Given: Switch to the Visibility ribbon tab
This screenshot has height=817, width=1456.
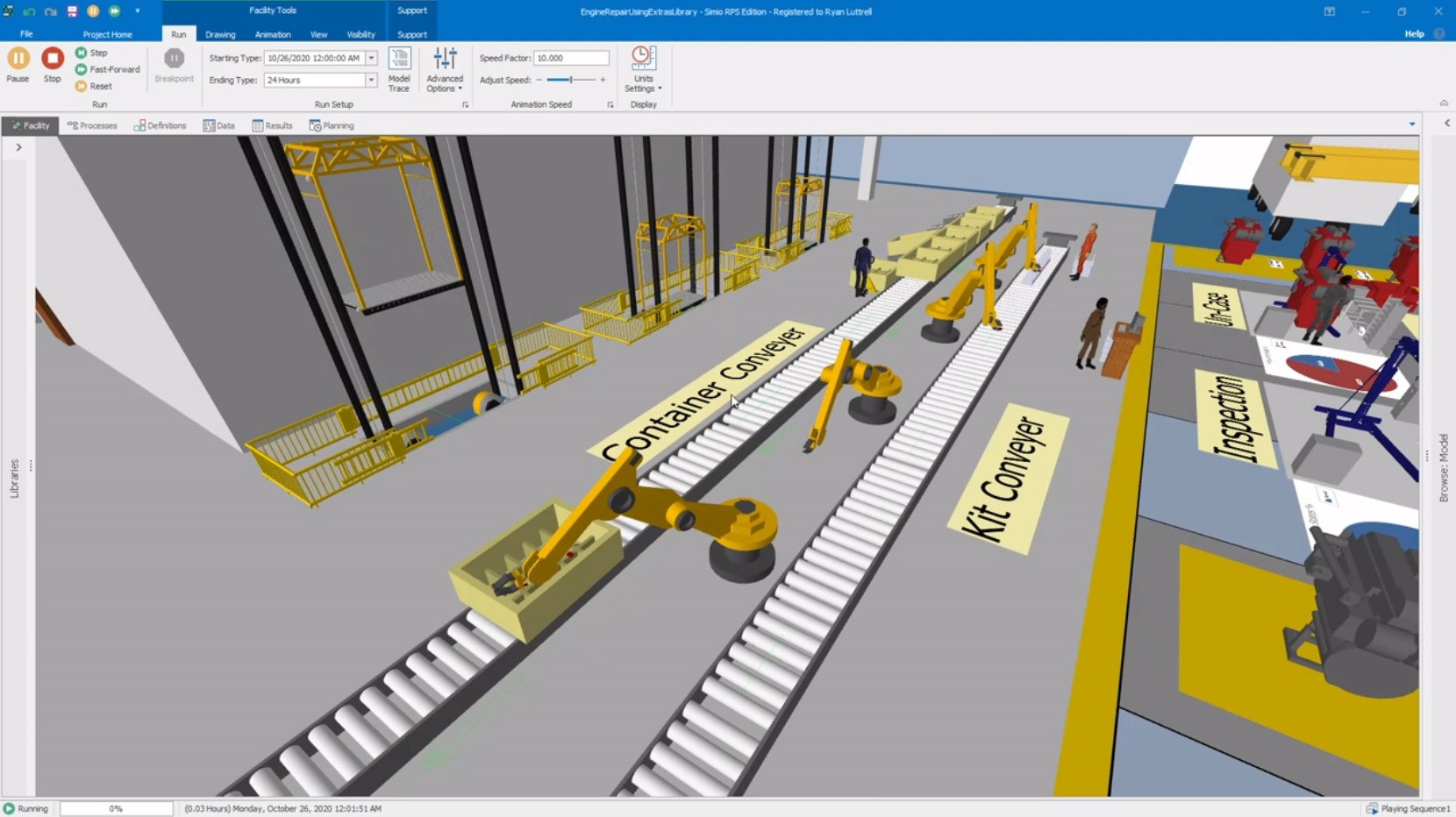Looking at the screenshot, I should click(x=360, y=34).
